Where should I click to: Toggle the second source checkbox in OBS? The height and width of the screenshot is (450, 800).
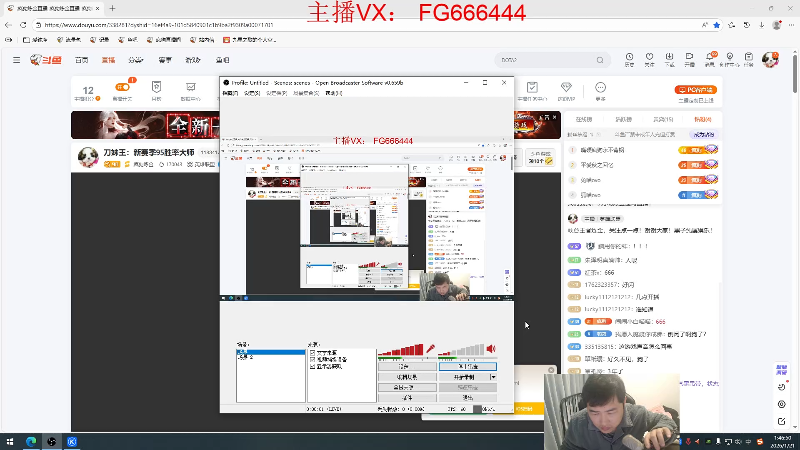313,360
